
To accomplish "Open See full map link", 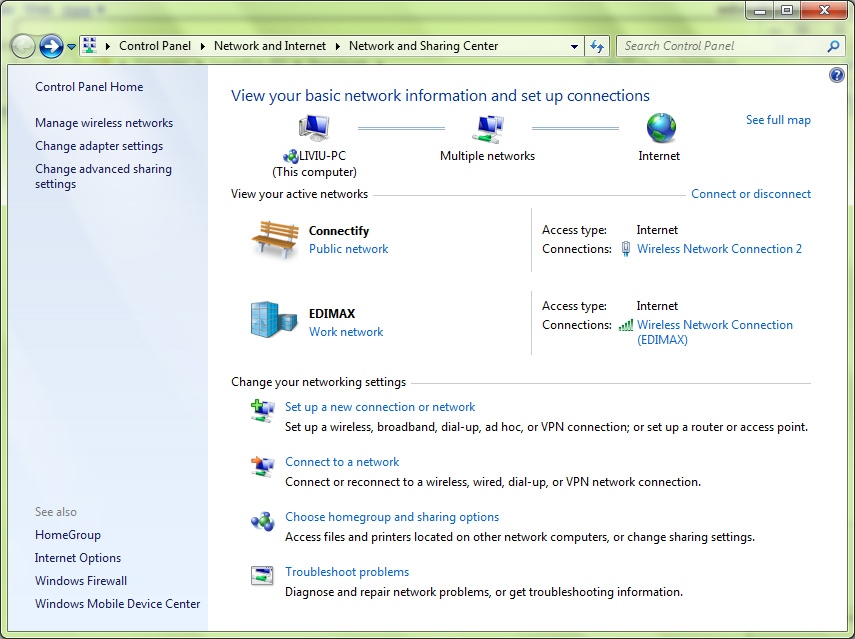I will pos(778,119).
